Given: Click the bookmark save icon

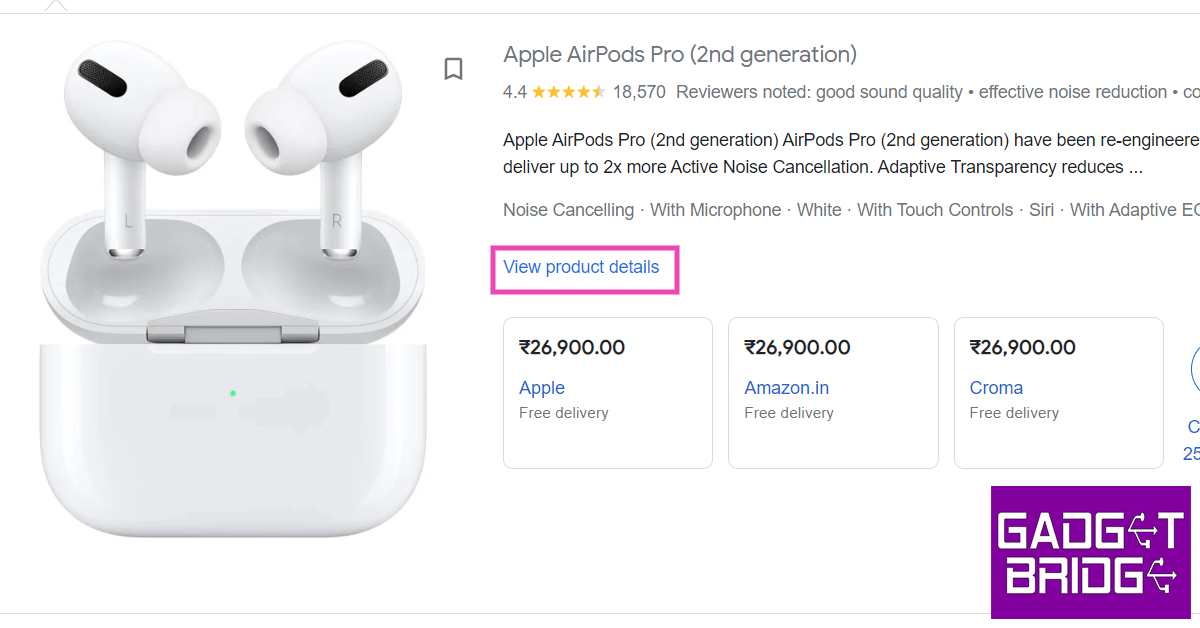Looking at the screenshot, I should point(454,69).
